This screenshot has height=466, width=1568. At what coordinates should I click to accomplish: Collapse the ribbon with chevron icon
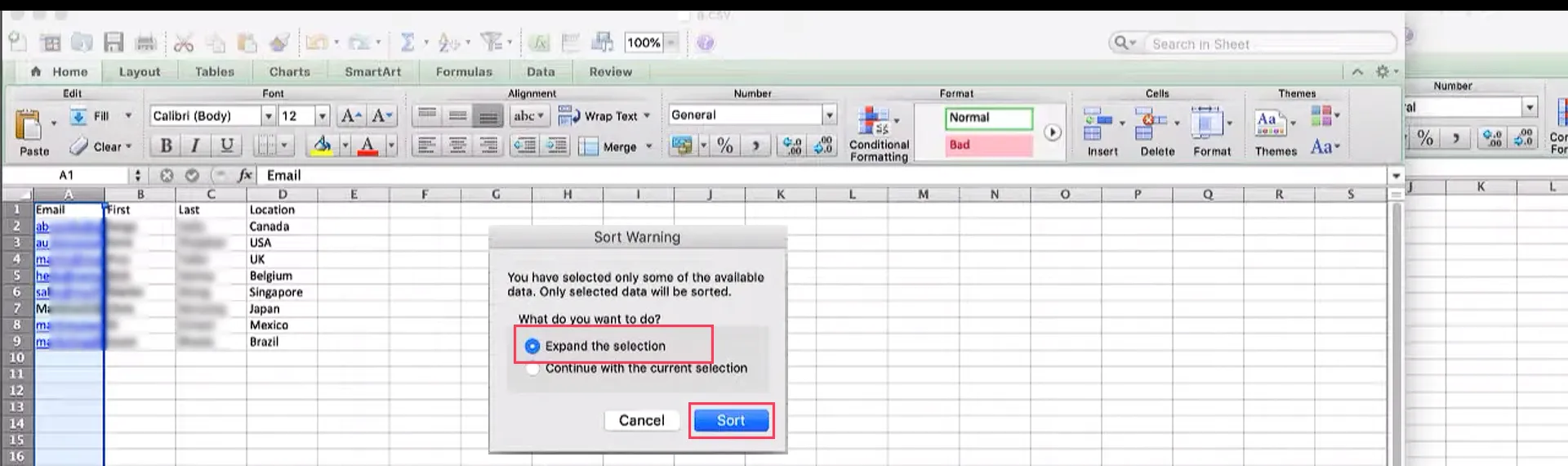[1357, 72]
